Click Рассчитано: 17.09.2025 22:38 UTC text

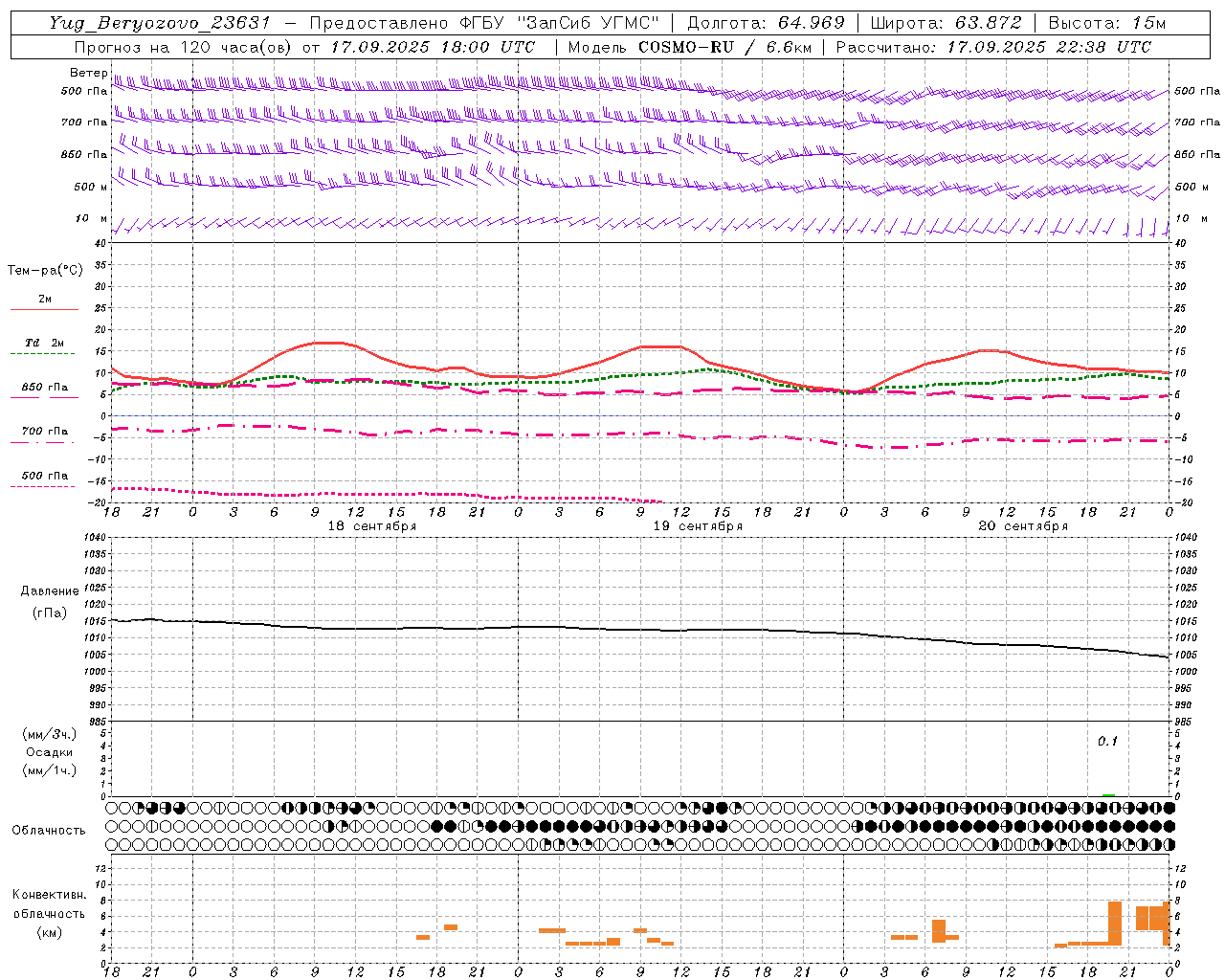coord(993,47)
